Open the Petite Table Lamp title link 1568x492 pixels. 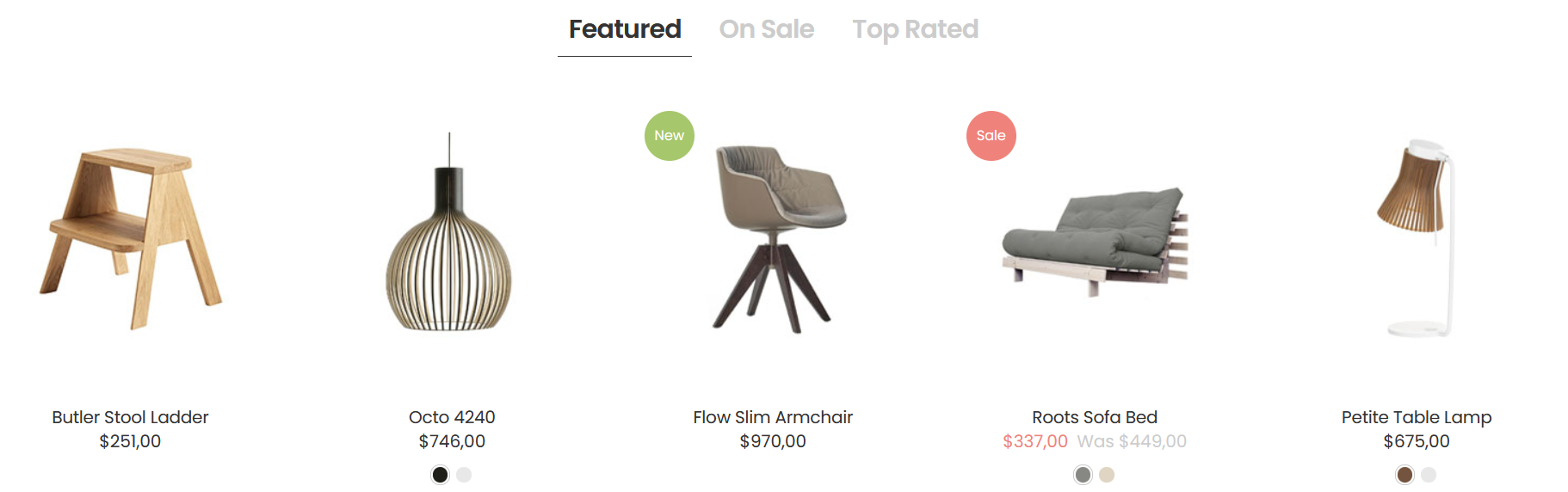[1417, 417]
